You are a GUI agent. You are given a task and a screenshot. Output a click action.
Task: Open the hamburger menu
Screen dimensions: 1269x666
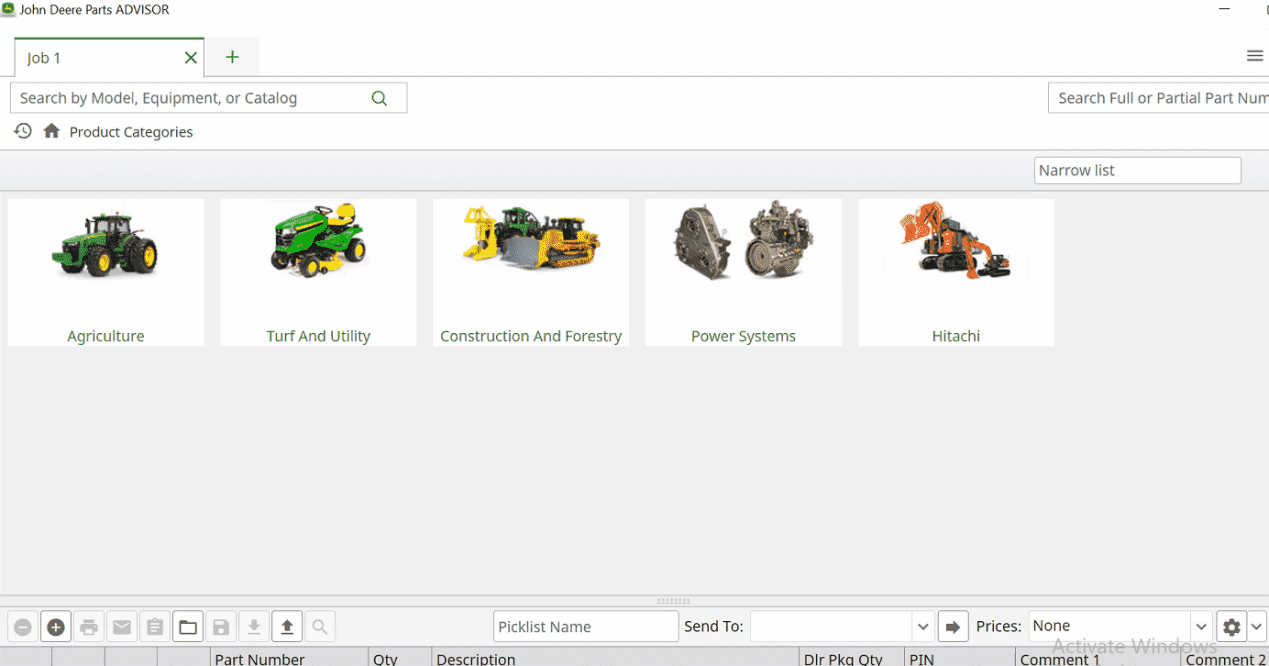(x=1255, y=56)
